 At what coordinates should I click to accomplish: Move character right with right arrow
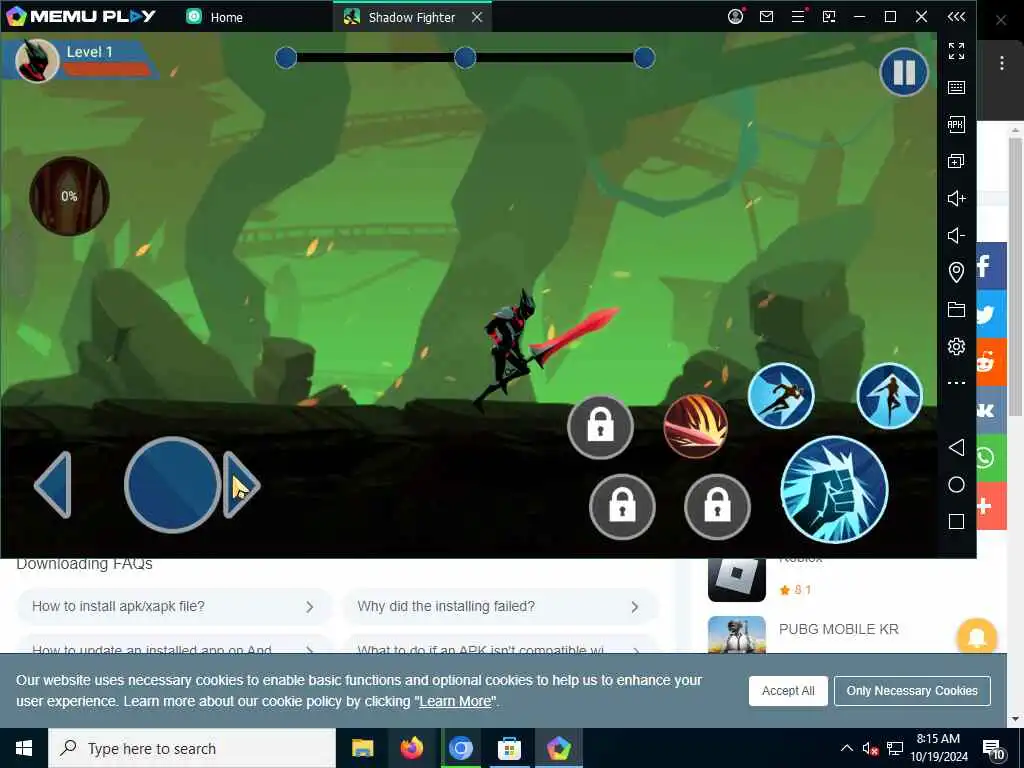click(241, 485)
